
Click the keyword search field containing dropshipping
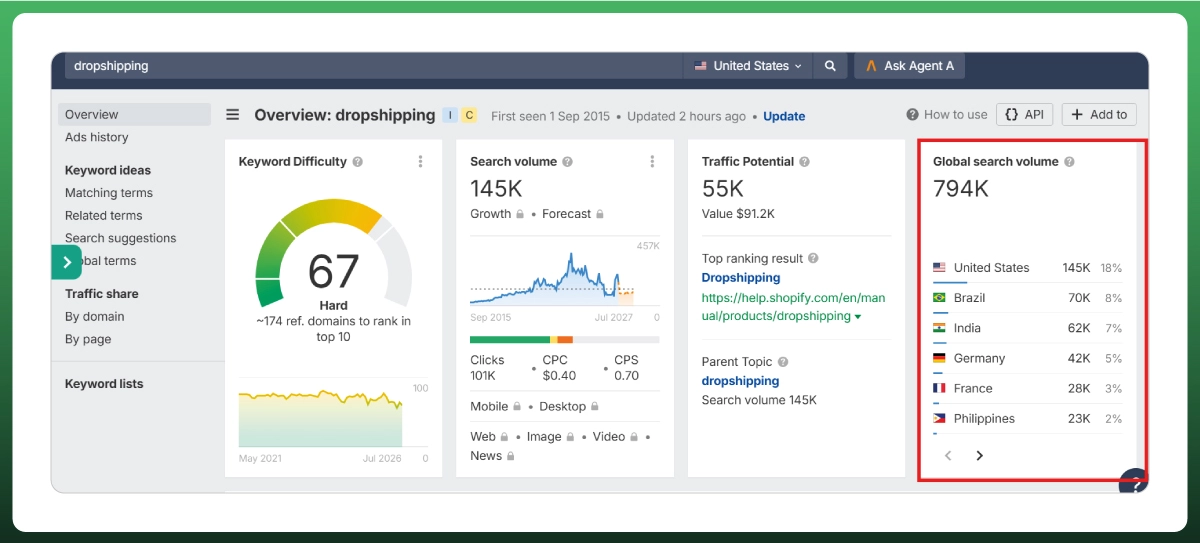pyautogui.click(x=374, y=66)
